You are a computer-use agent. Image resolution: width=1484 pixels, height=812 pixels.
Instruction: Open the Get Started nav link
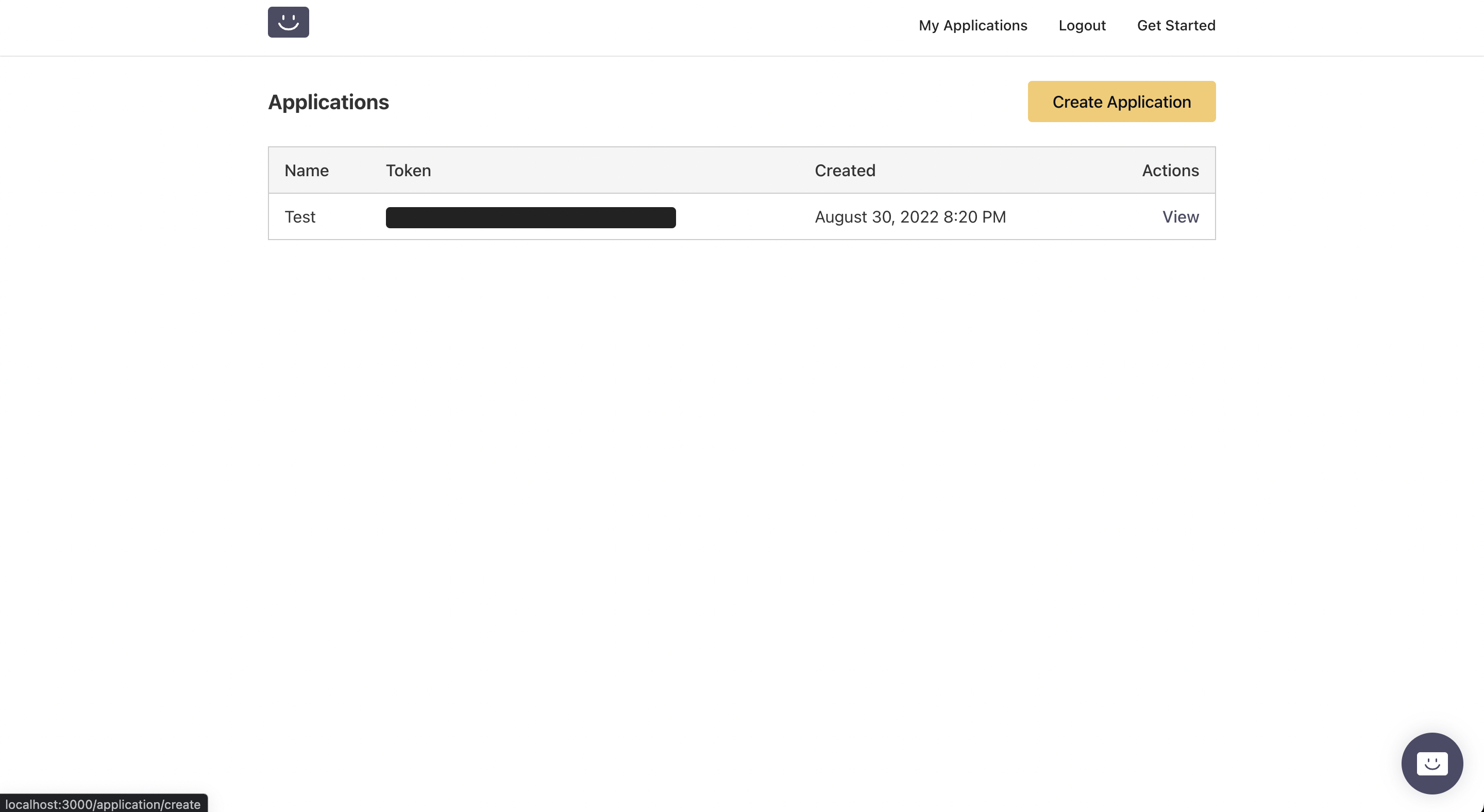[x=1176, y=25]
